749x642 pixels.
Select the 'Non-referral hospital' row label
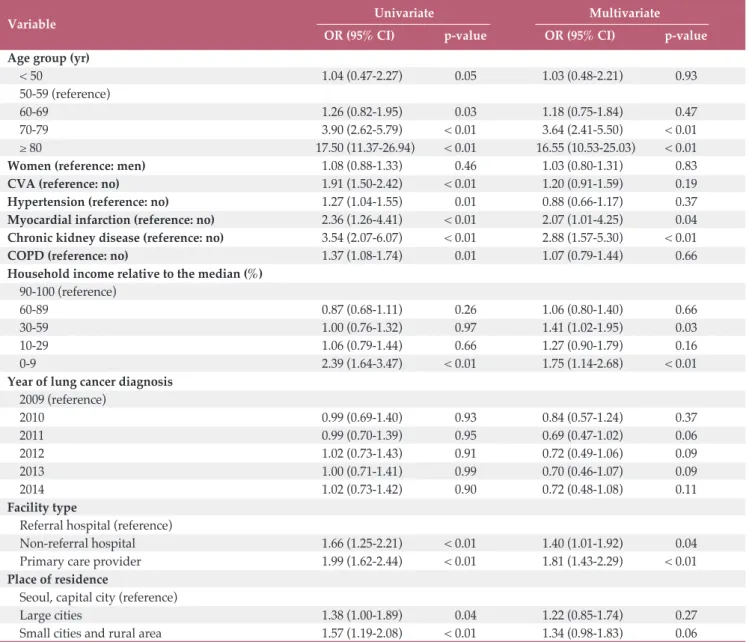click(x=77, y=544)
